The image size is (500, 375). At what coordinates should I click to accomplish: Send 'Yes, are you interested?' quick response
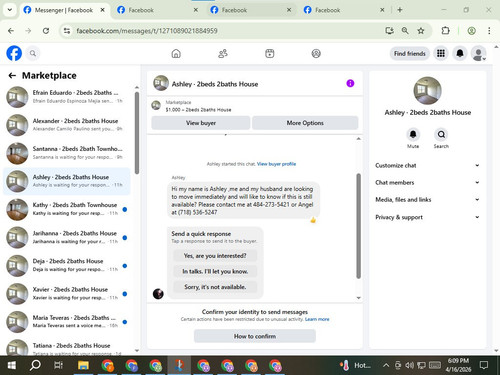(215, 256)
